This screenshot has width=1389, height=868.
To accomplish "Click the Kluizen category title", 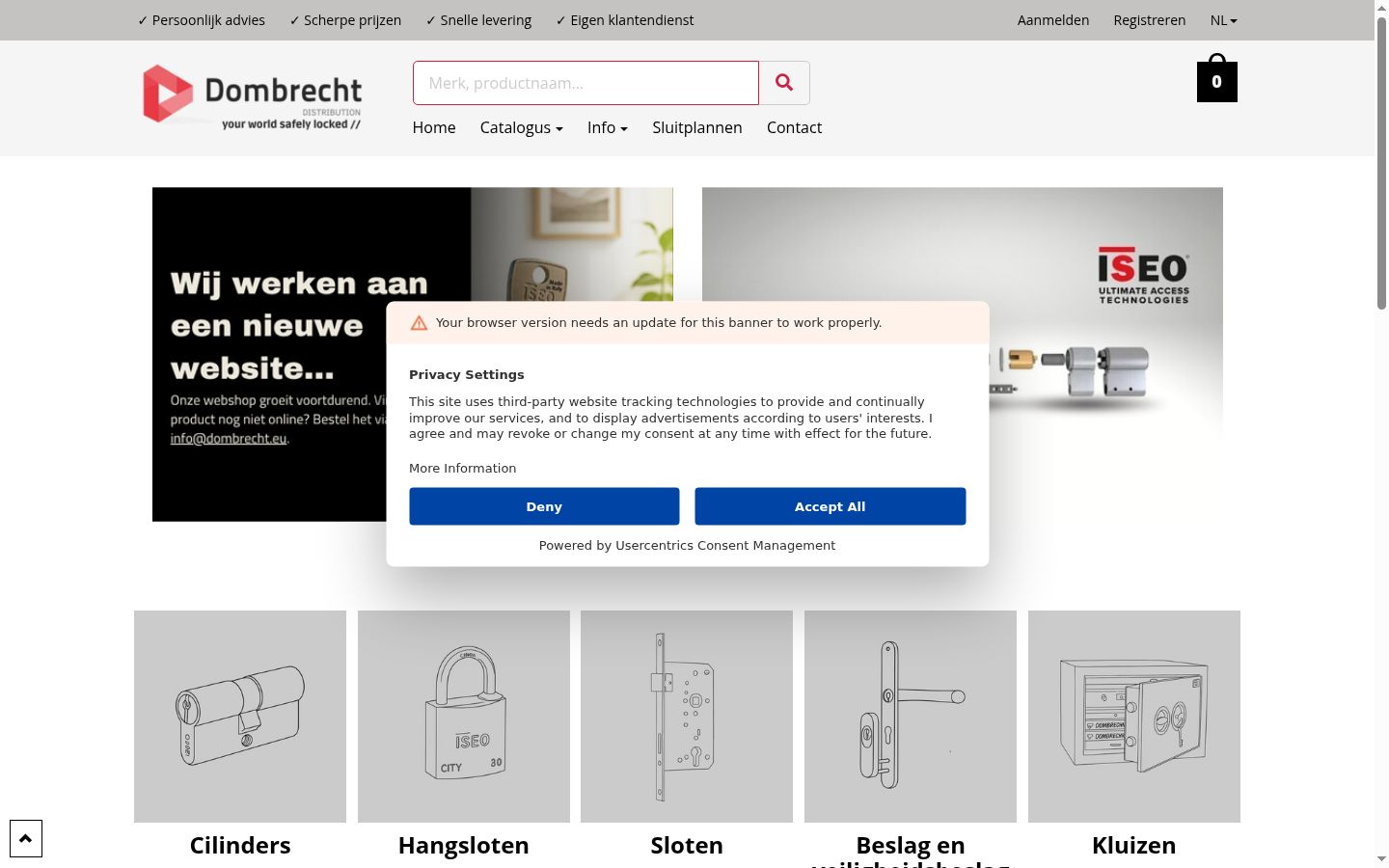I will point(1134,846).
